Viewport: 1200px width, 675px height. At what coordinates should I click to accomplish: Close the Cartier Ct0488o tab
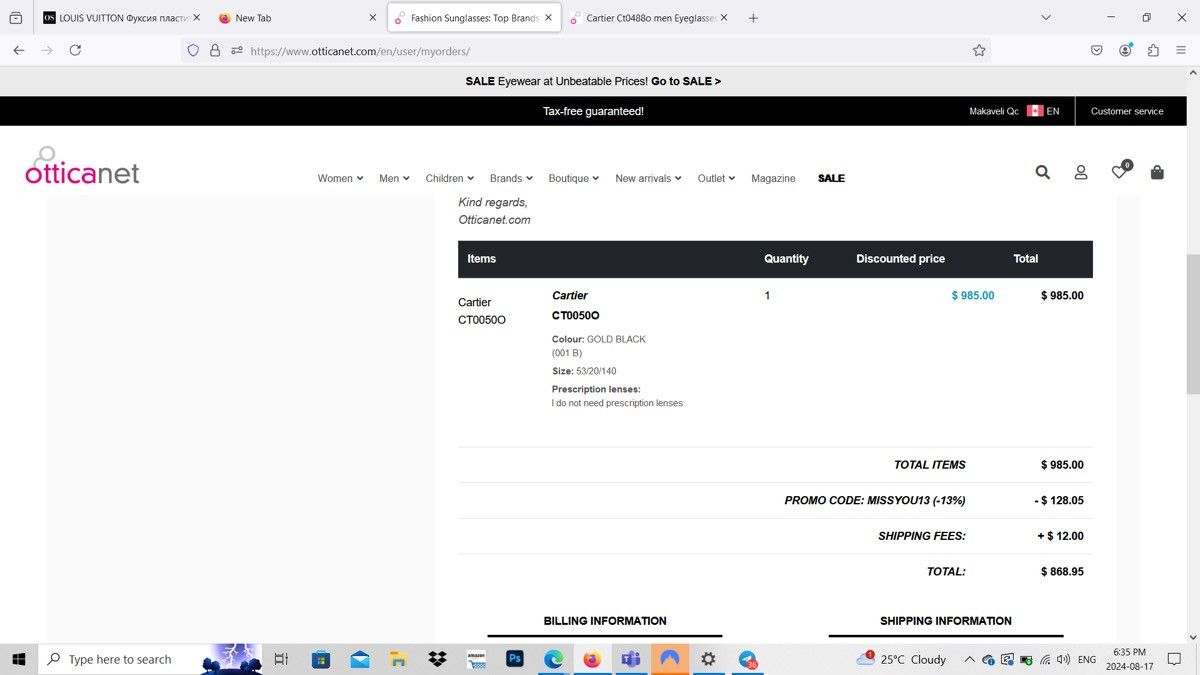coord(724,18)
